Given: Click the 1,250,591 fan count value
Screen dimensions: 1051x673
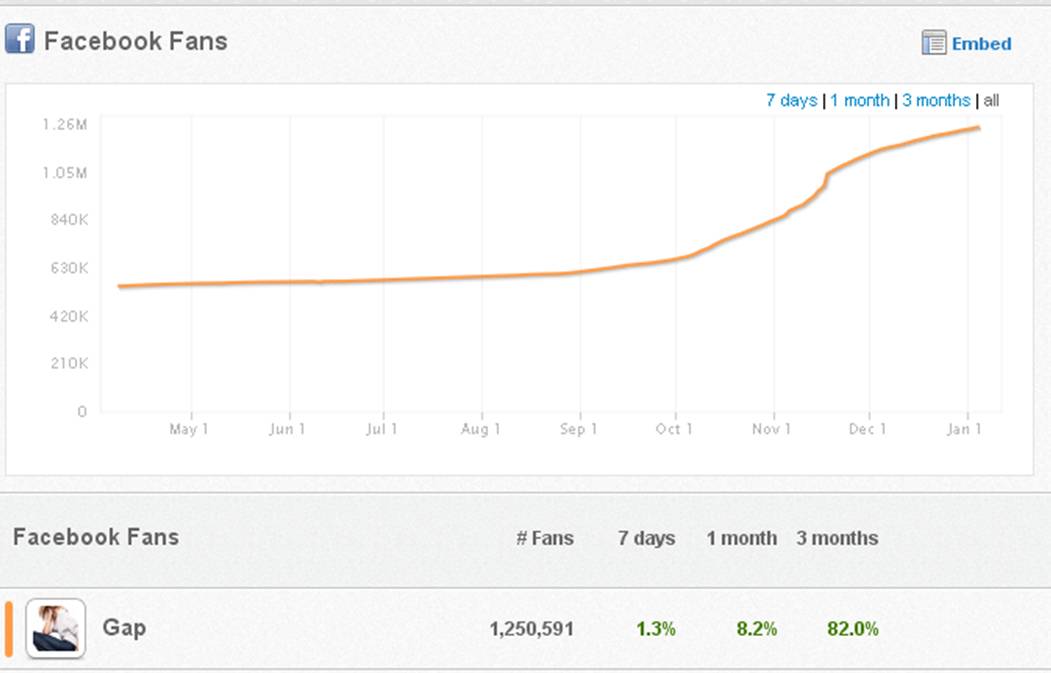Looking at the screenshot, I should tap(531, 629).
